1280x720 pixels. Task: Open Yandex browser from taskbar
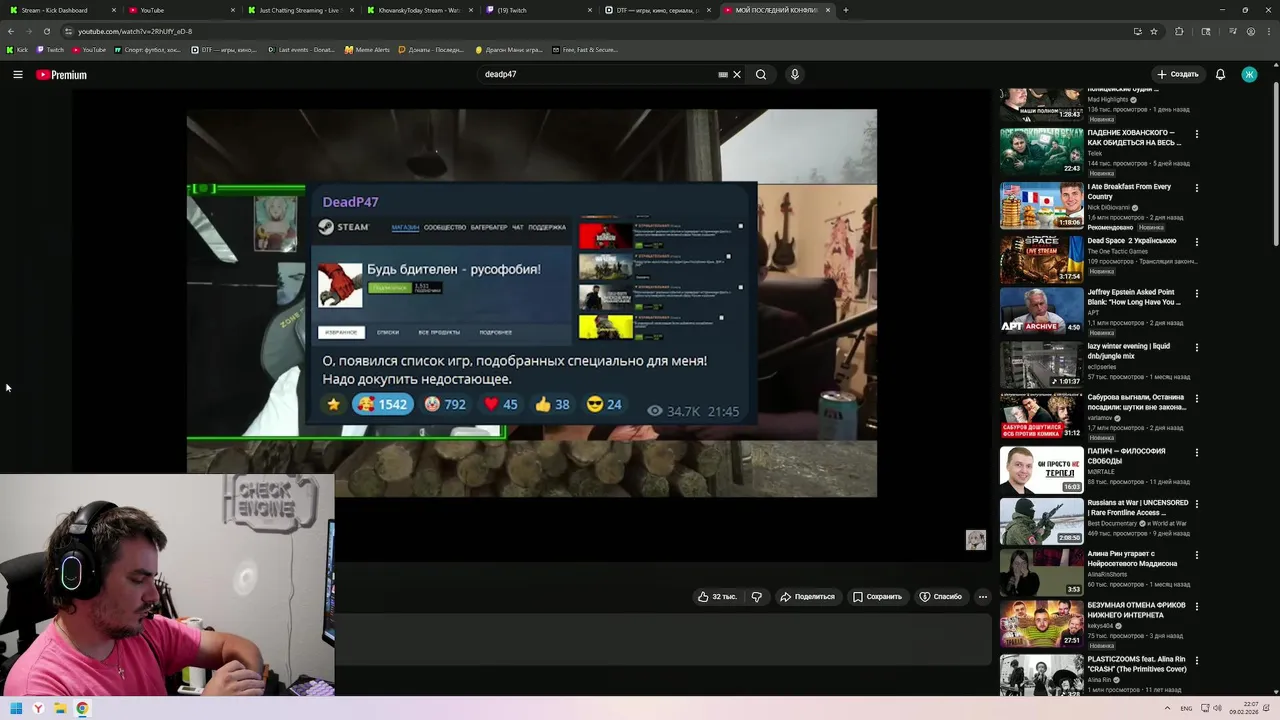point(38,709)
